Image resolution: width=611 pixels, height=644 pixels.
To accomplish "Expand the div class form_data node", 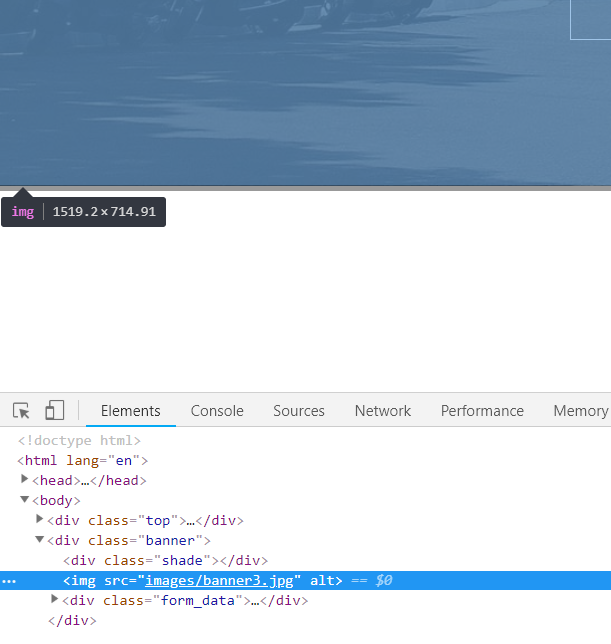I will [x=54, y=599].
